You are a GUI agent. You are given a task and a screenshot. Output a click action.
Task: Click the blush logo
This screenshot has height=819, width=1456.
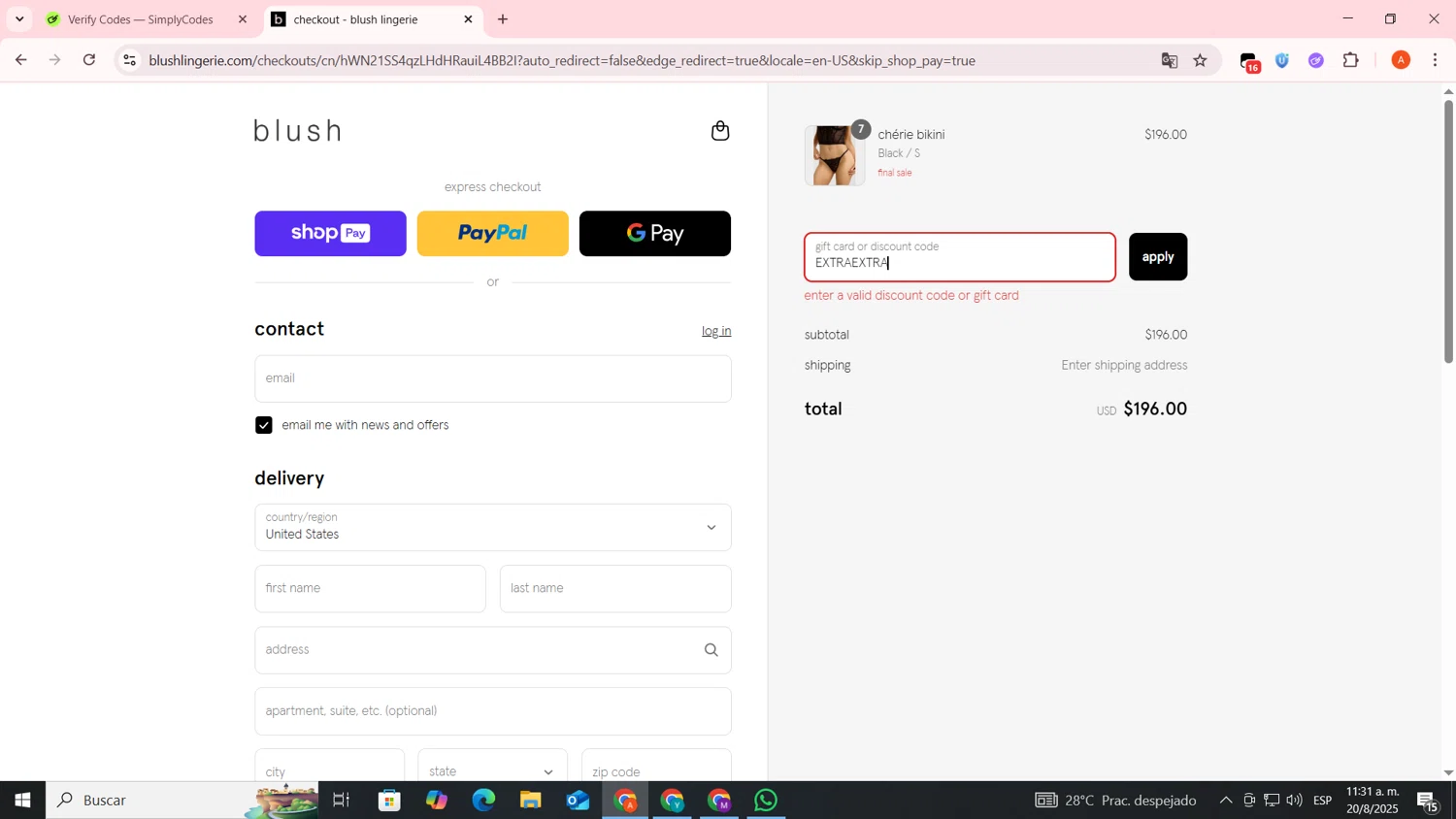pos(298,131)
